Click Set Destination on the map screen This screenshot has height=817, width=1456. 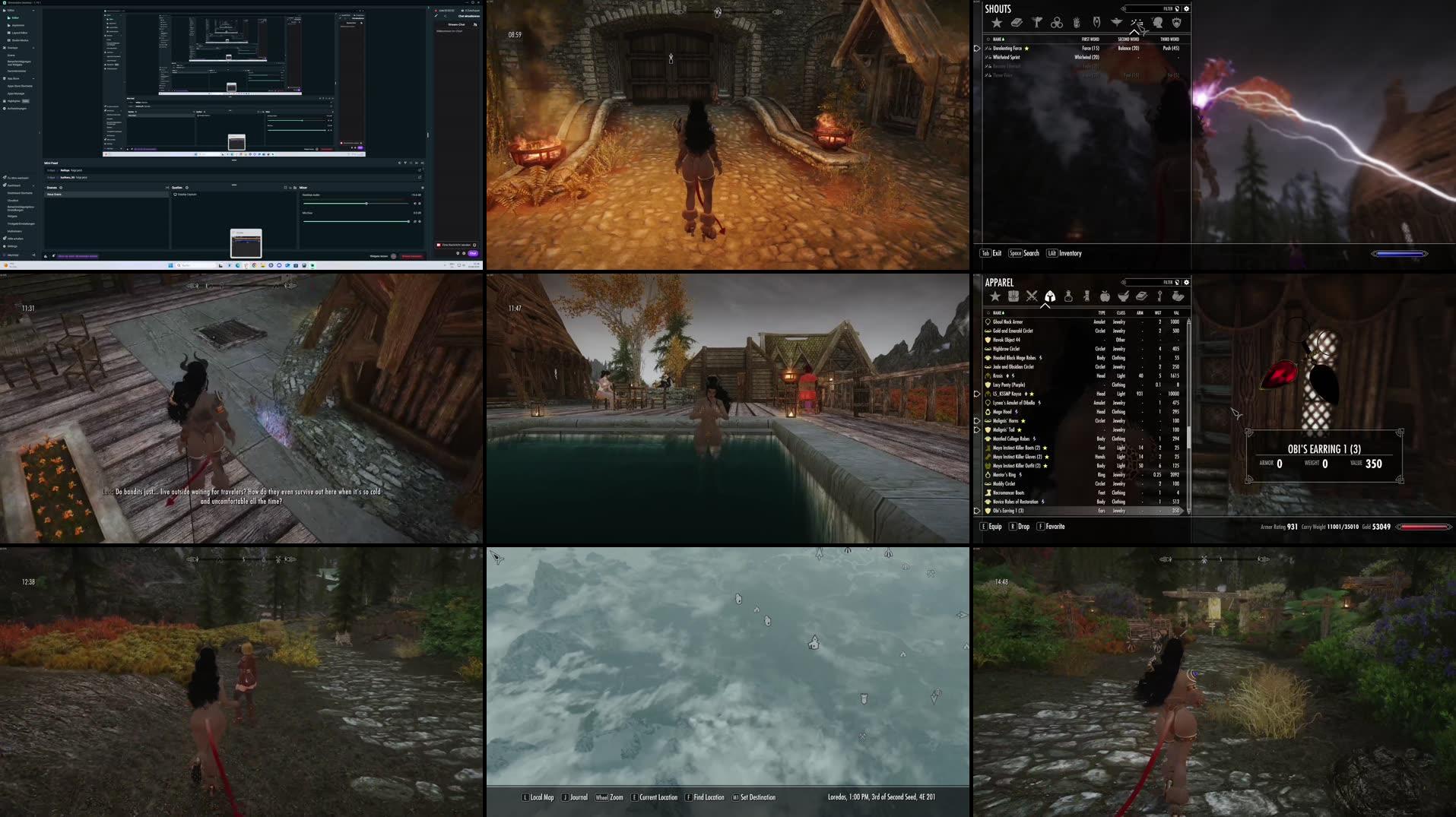(753, 797)
